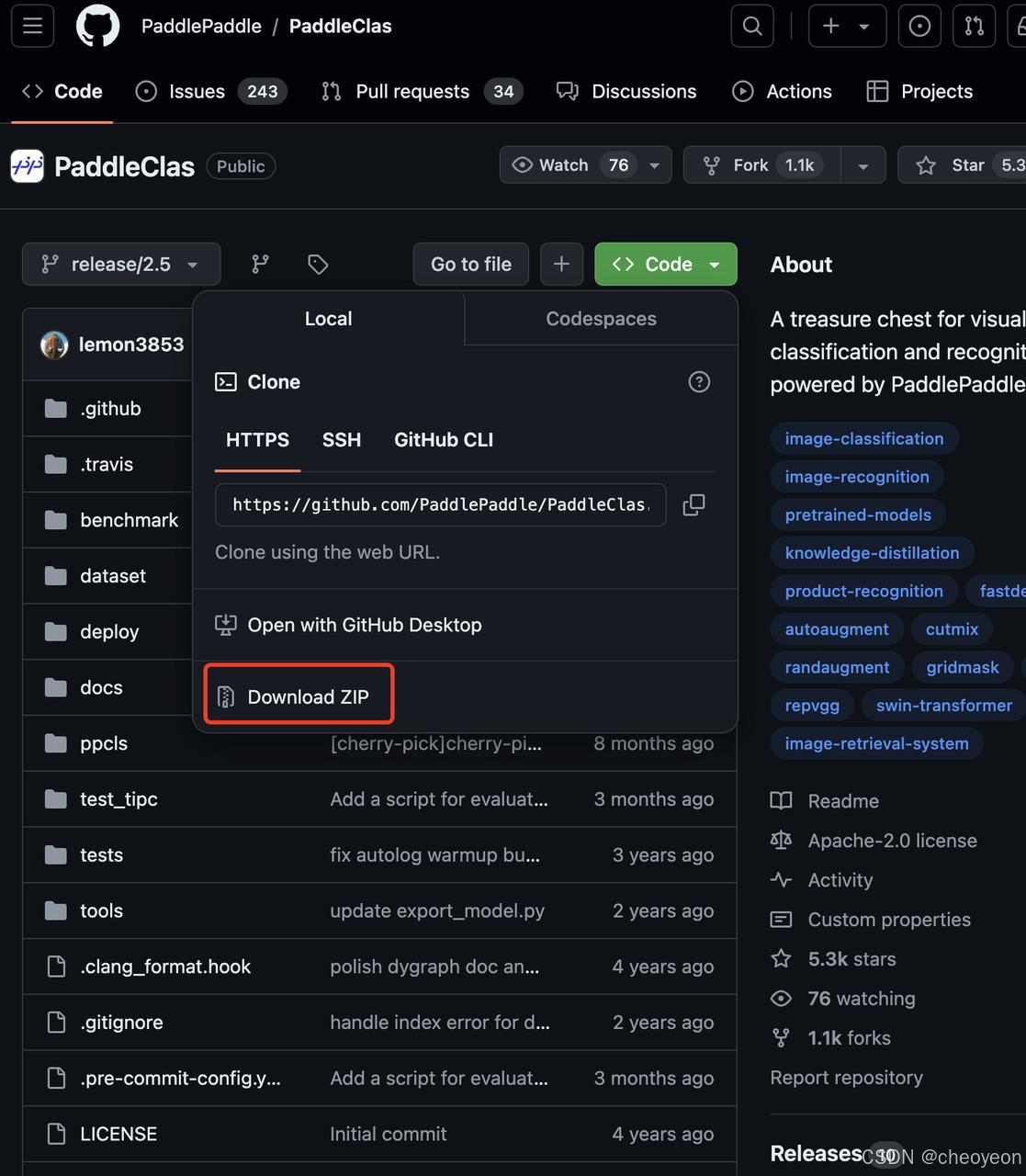Switch to the Actions tab
1026x1176 pixels.
coord(782,91)
